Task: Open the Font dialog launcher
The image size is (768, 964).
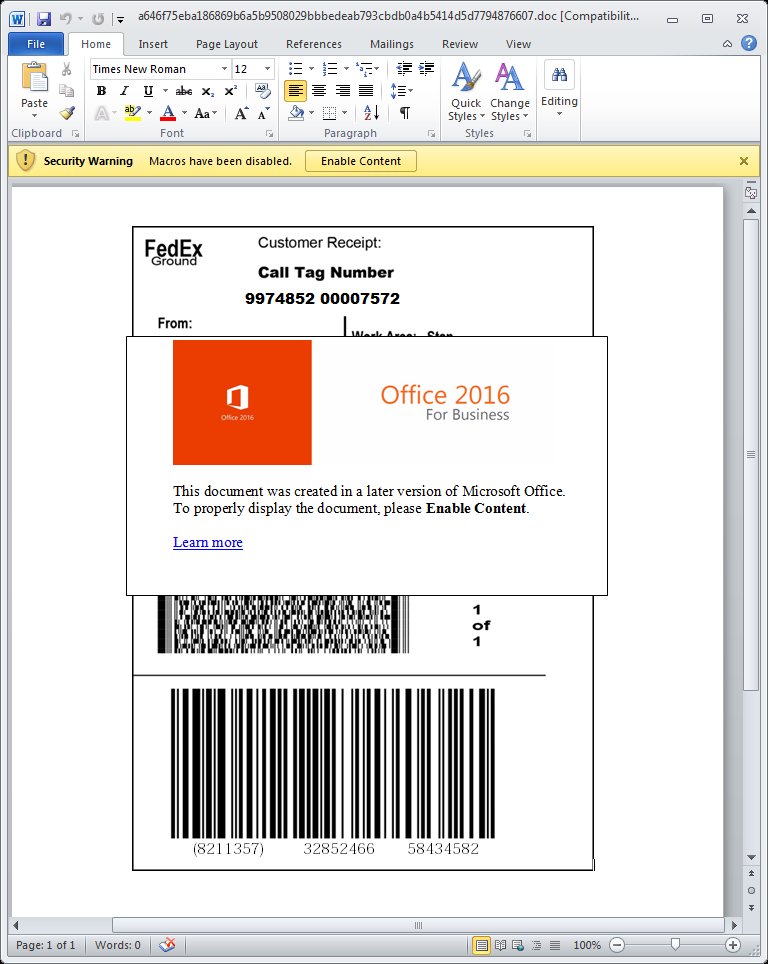Action: [x=269, y=133]
